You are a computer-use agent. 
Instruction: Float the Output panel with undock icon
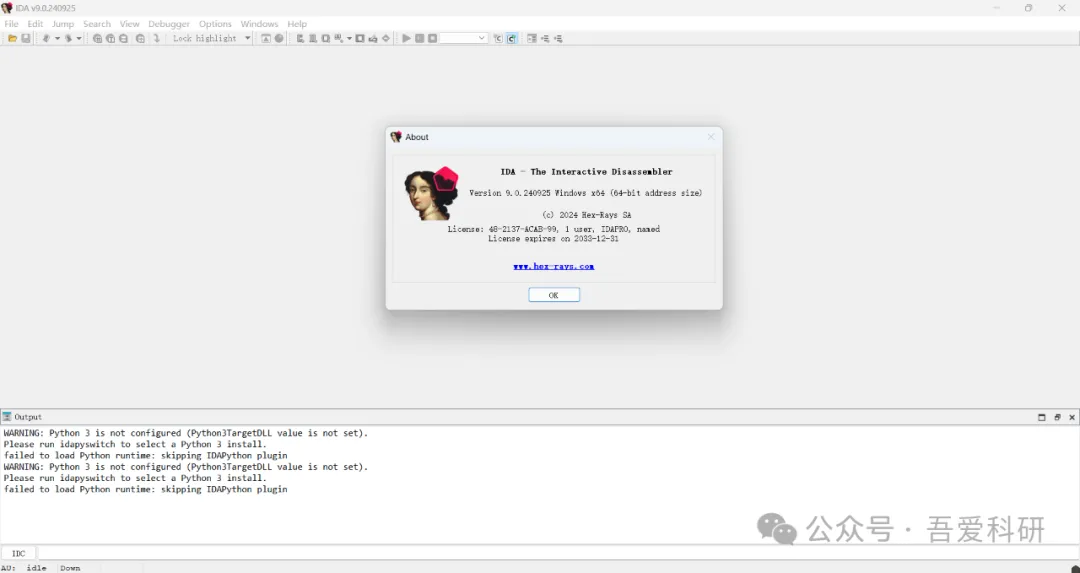point(1057,417)
